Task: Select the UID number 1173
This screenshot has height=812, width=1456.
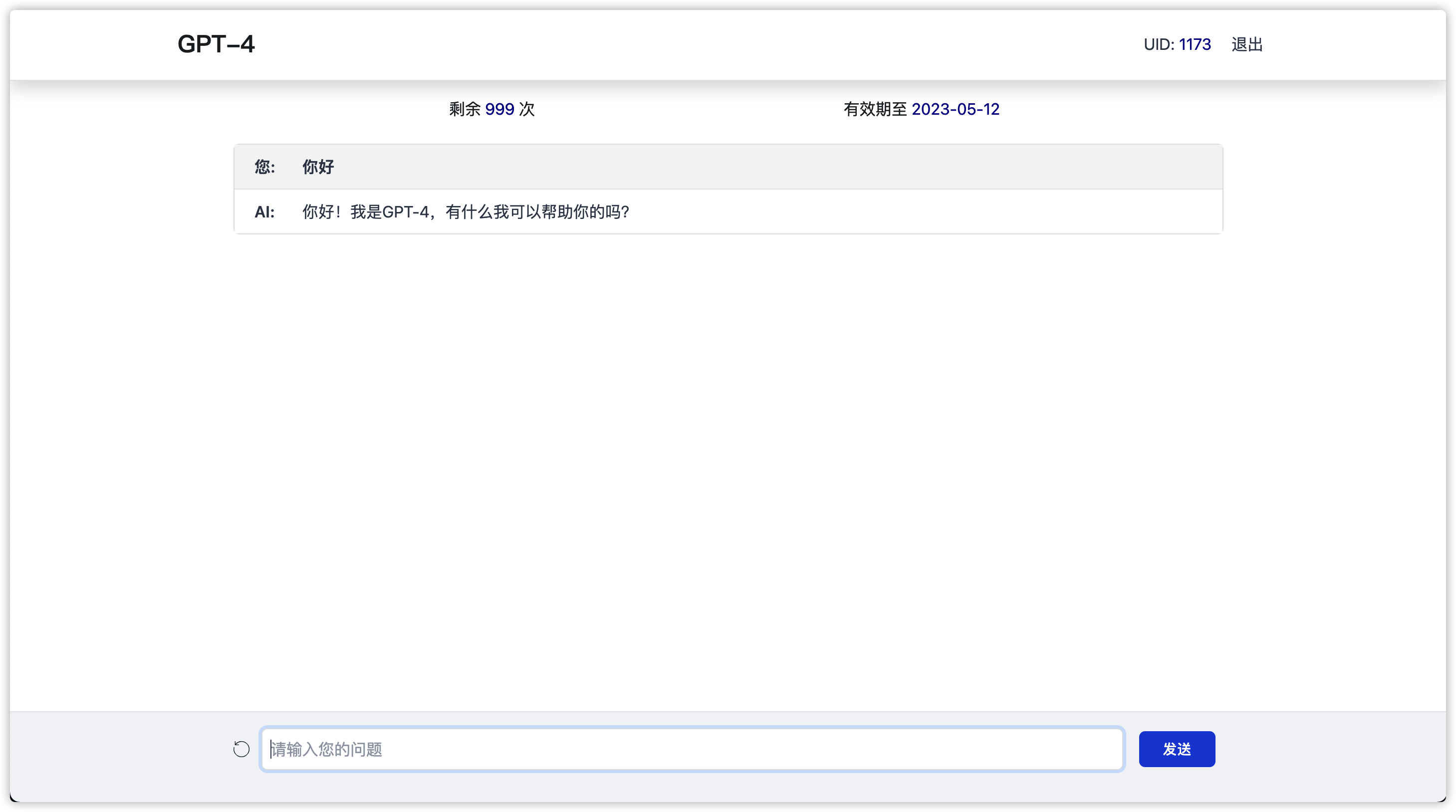Action: pos(1195,44)
